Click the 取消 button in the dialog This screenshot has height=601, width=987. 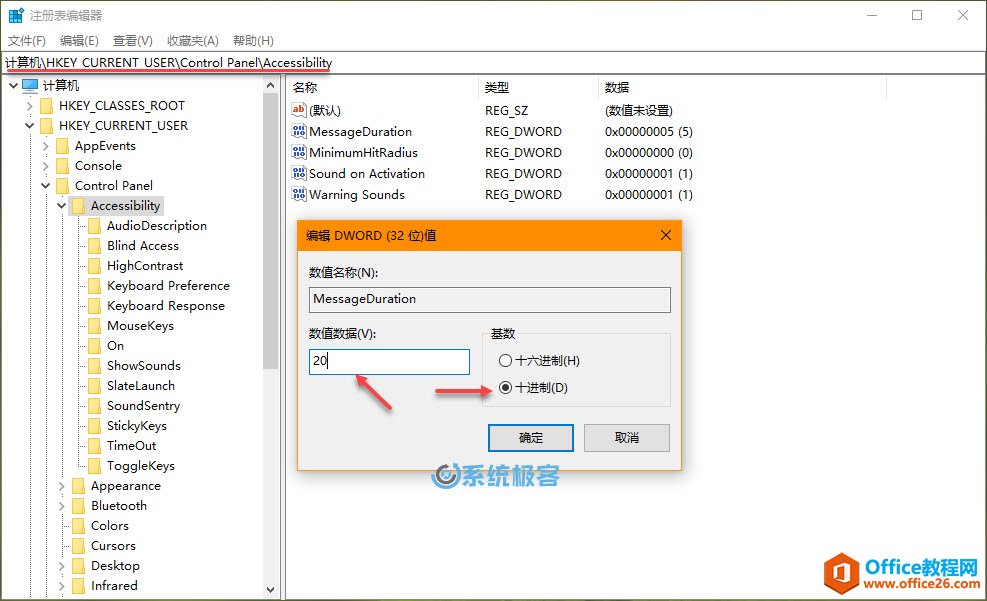(627, 438)
